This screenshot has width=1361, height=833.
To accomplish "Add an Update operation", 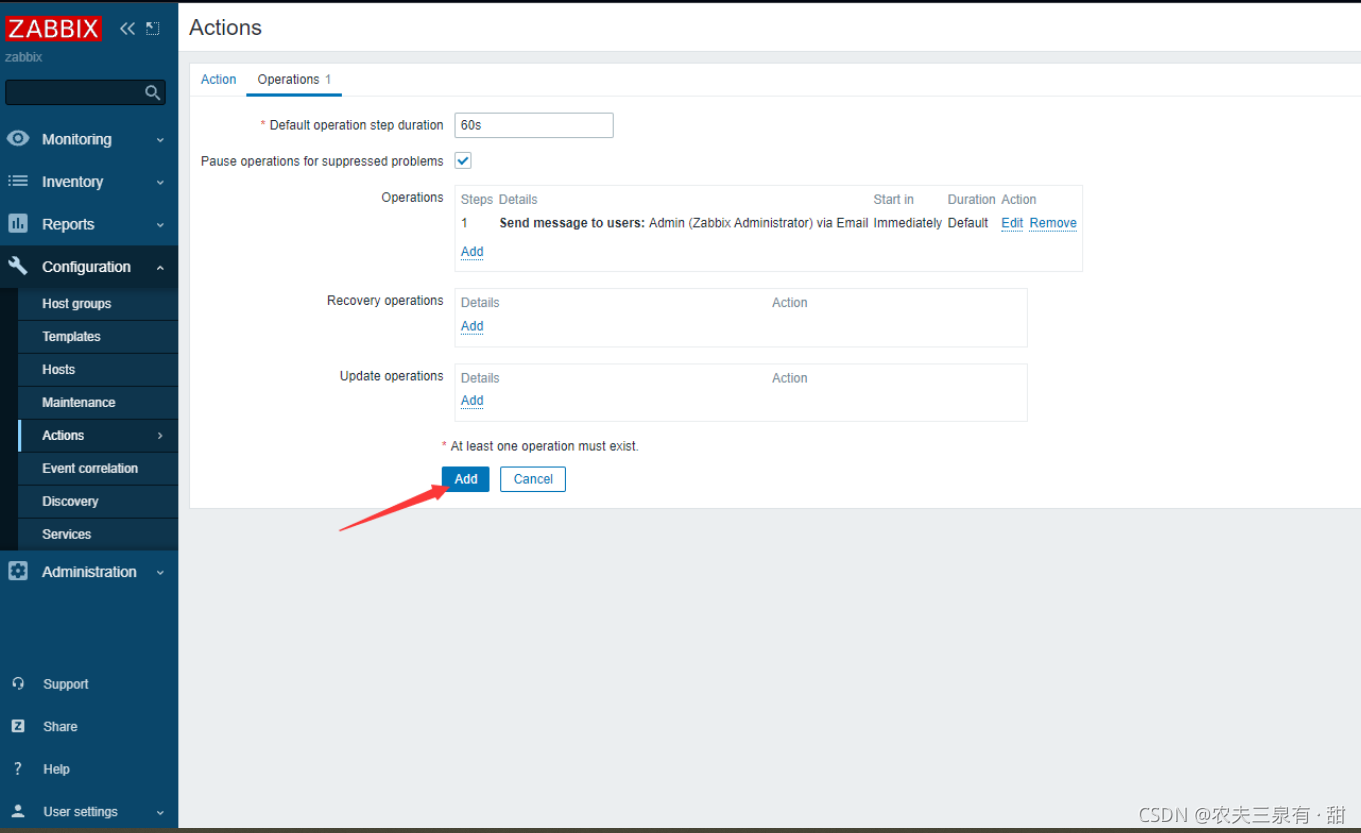I will (472, 400).
